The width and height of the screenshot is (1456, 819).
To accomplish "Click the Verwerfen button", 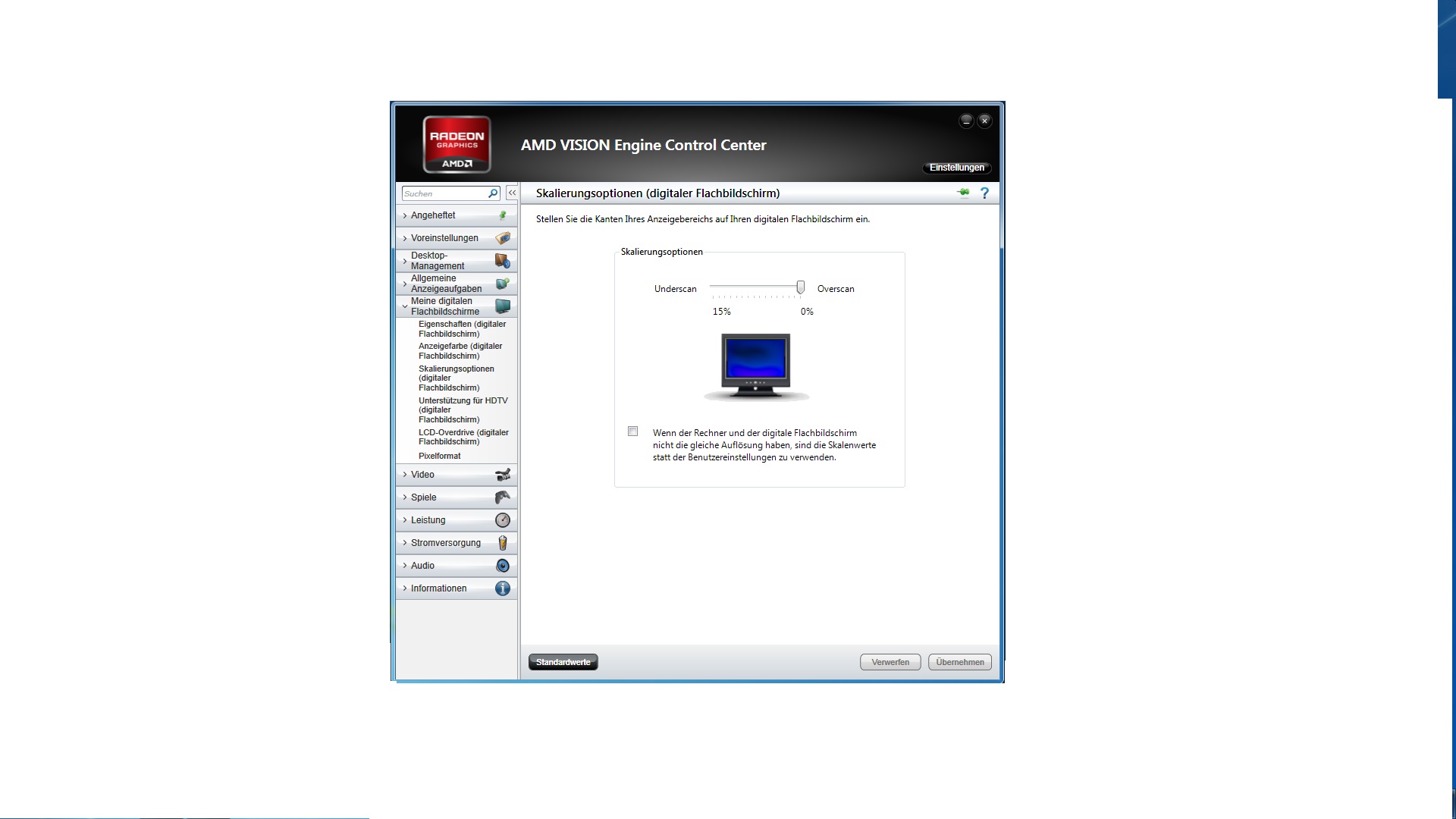I will 890,662.
